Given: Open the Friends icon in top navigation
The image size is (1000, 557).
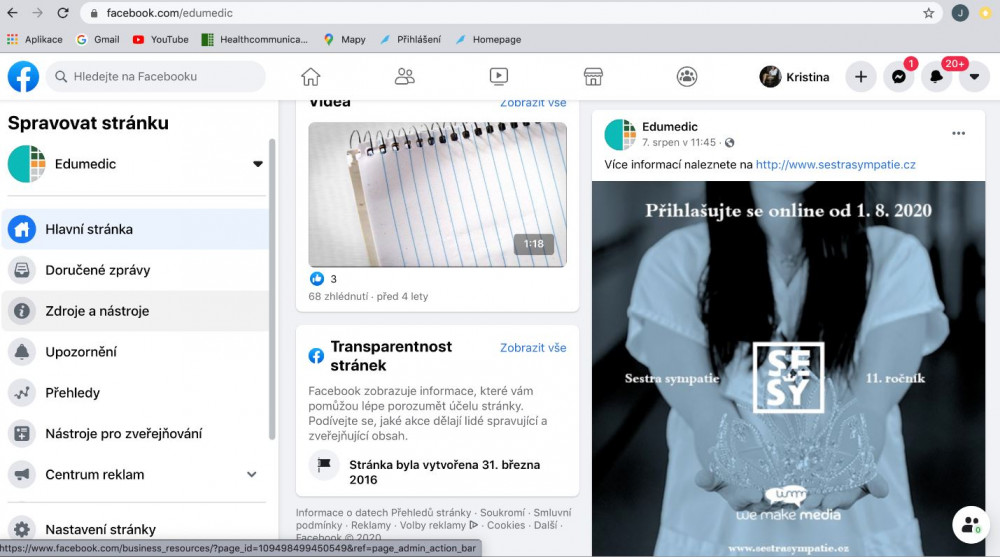Looking at the screenshot, I should [405, 77].
